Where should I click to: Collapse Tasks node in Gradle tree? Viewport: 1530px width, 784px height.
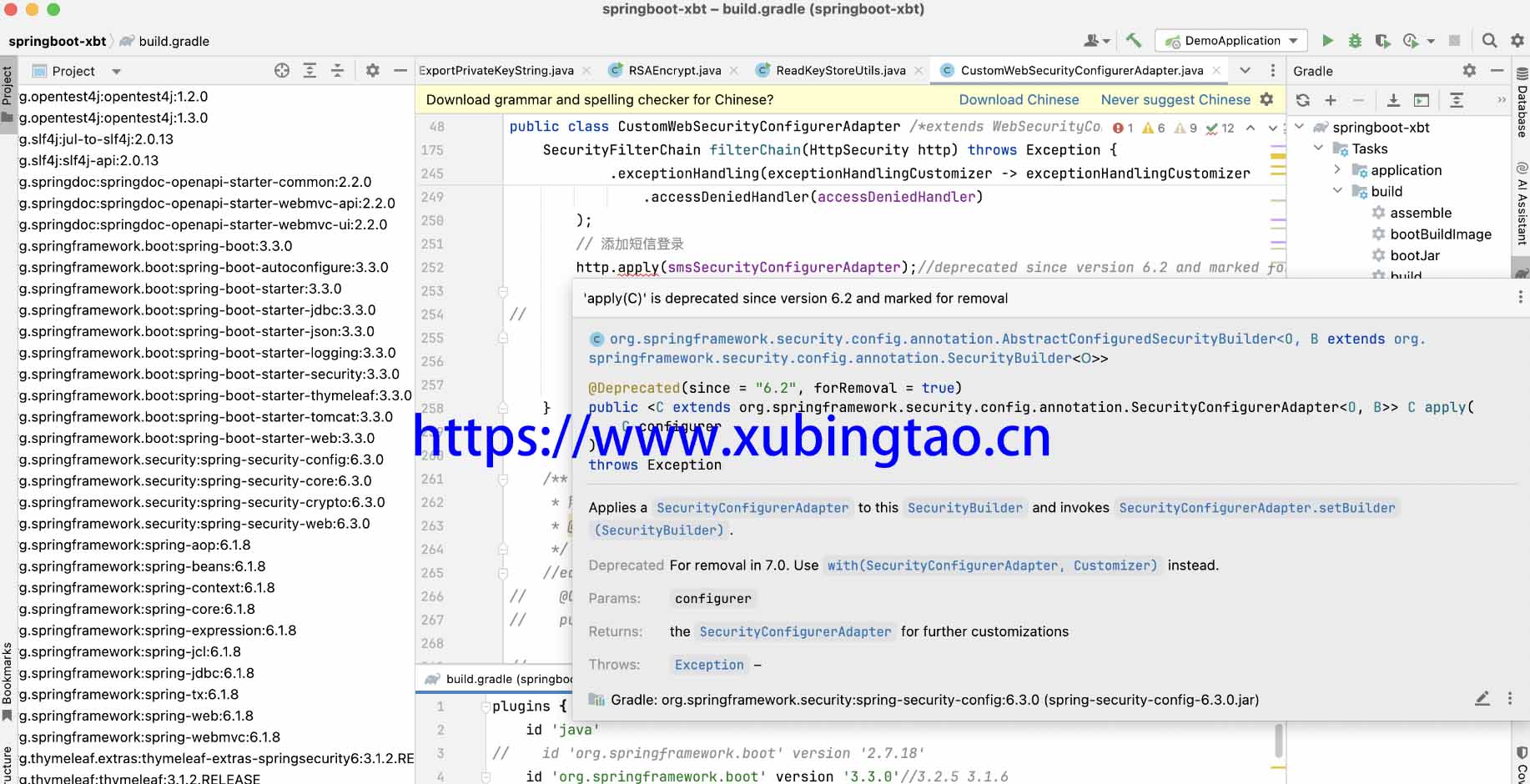[1318, 148]
